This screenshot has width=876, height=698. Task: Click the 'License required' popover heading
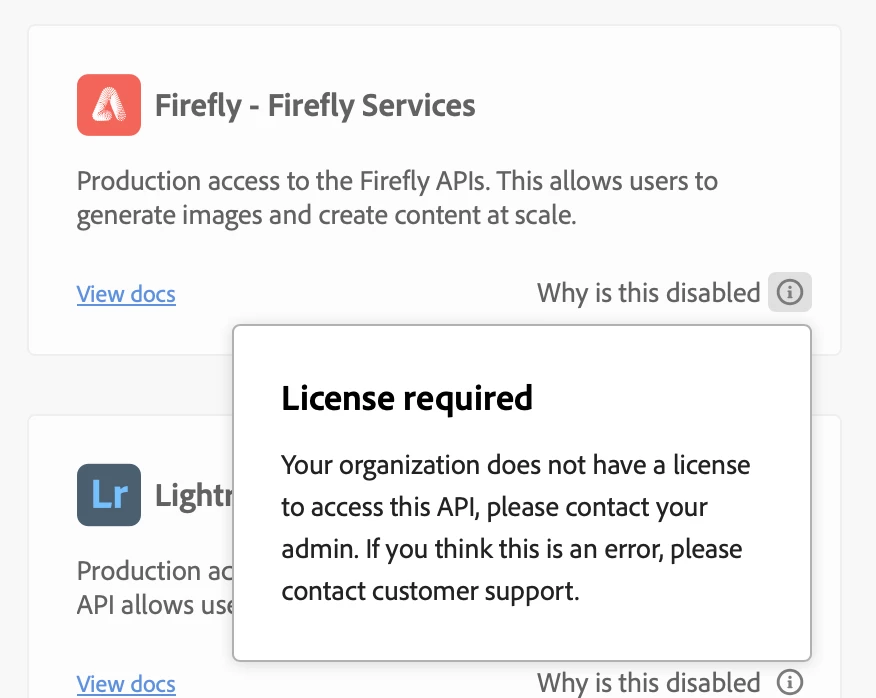click(x=407, y=398)
